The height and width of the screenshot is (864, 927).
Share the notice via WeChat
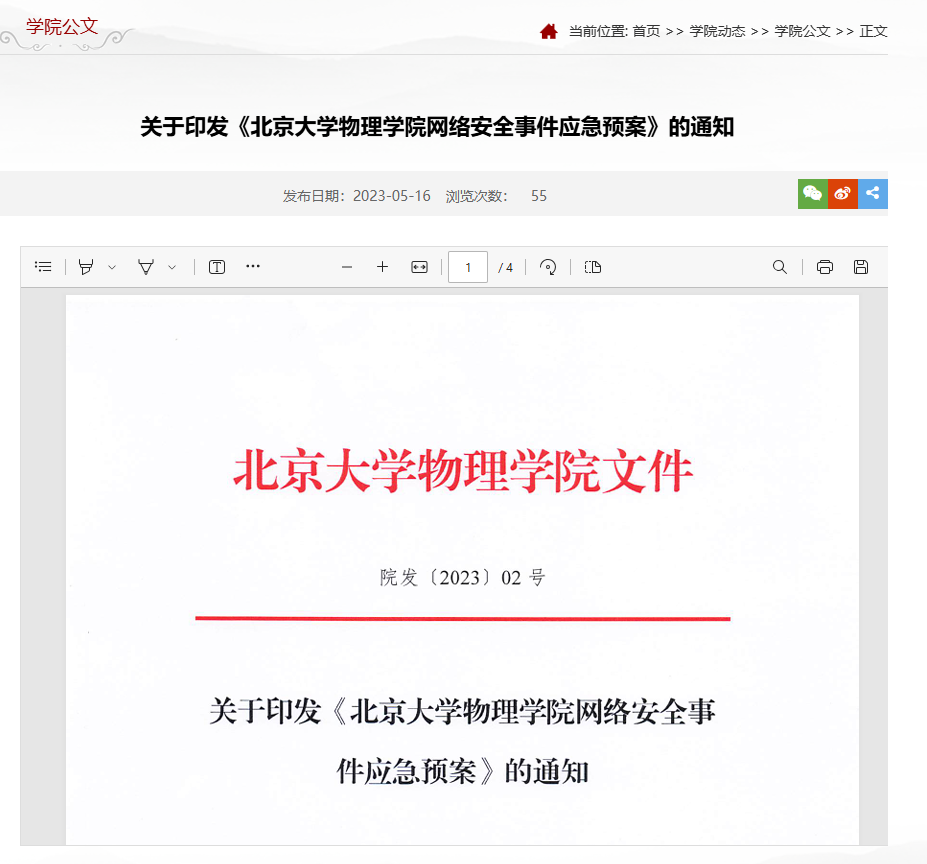[813, 194]
